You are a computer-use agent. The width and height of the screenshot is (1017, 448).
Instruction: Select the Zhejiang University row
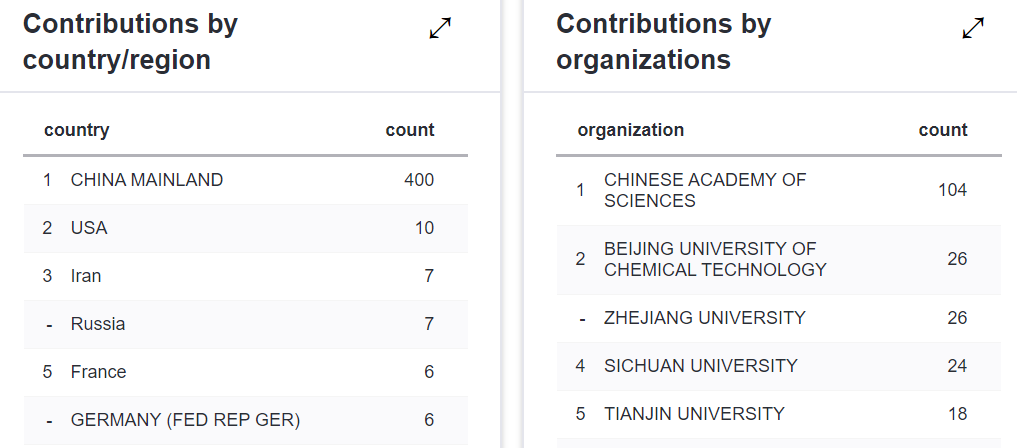click(x=705, y=318)
